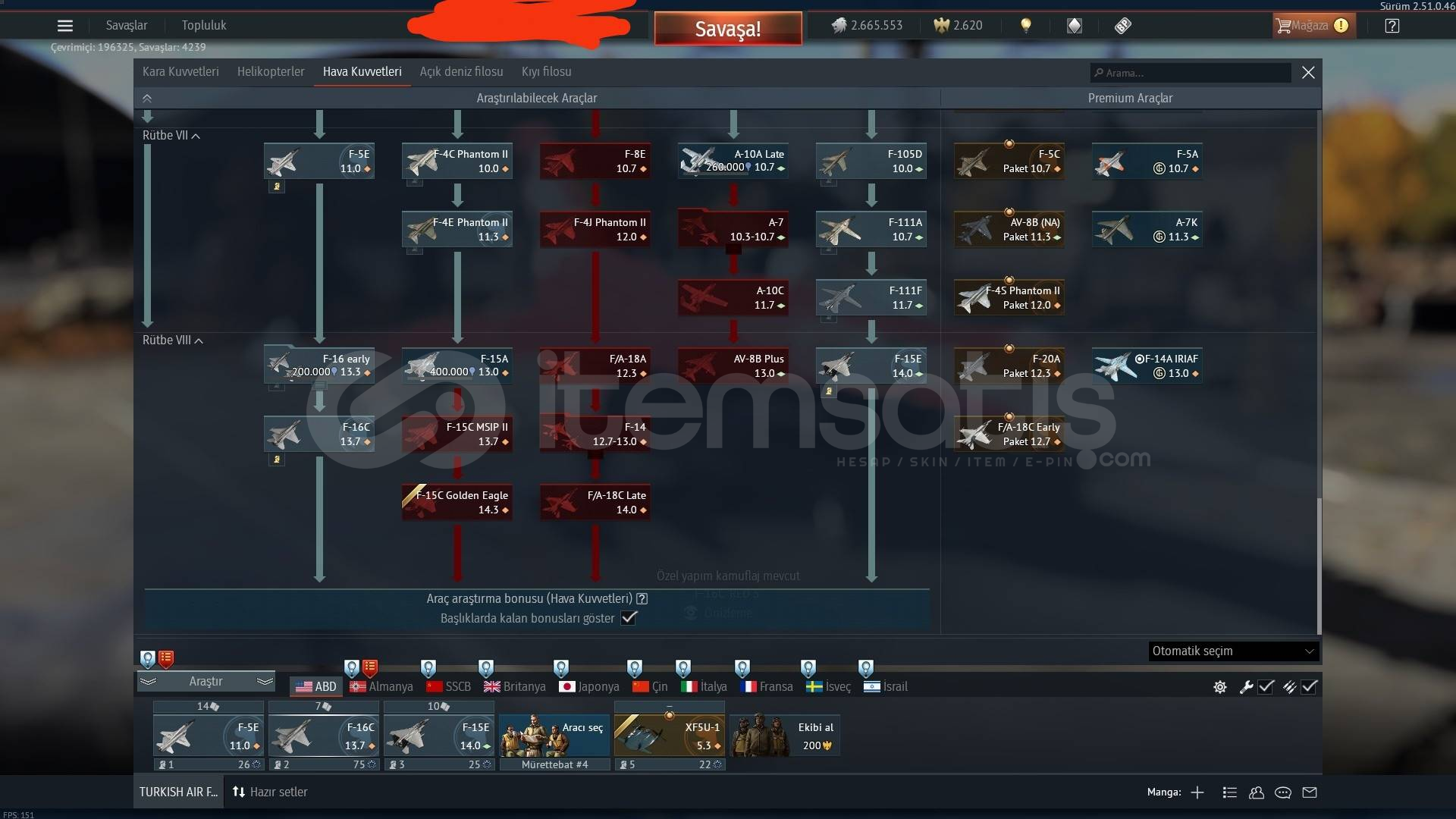The height and width of the screenshot is (819, 1456).
Task: Open the chat speech bubble icon
Action: click(1283, 792)
